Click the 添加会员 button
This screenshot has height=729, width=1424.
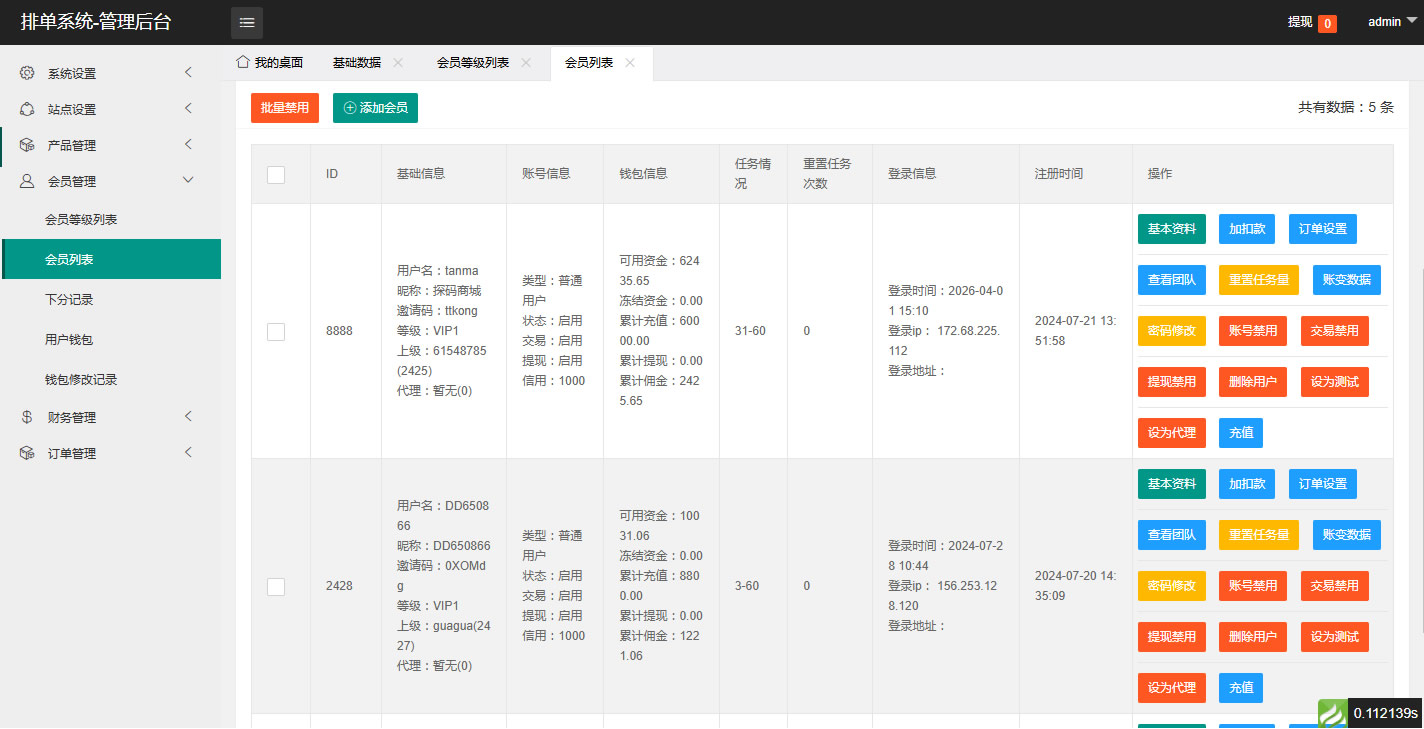(x=375, y=108)
